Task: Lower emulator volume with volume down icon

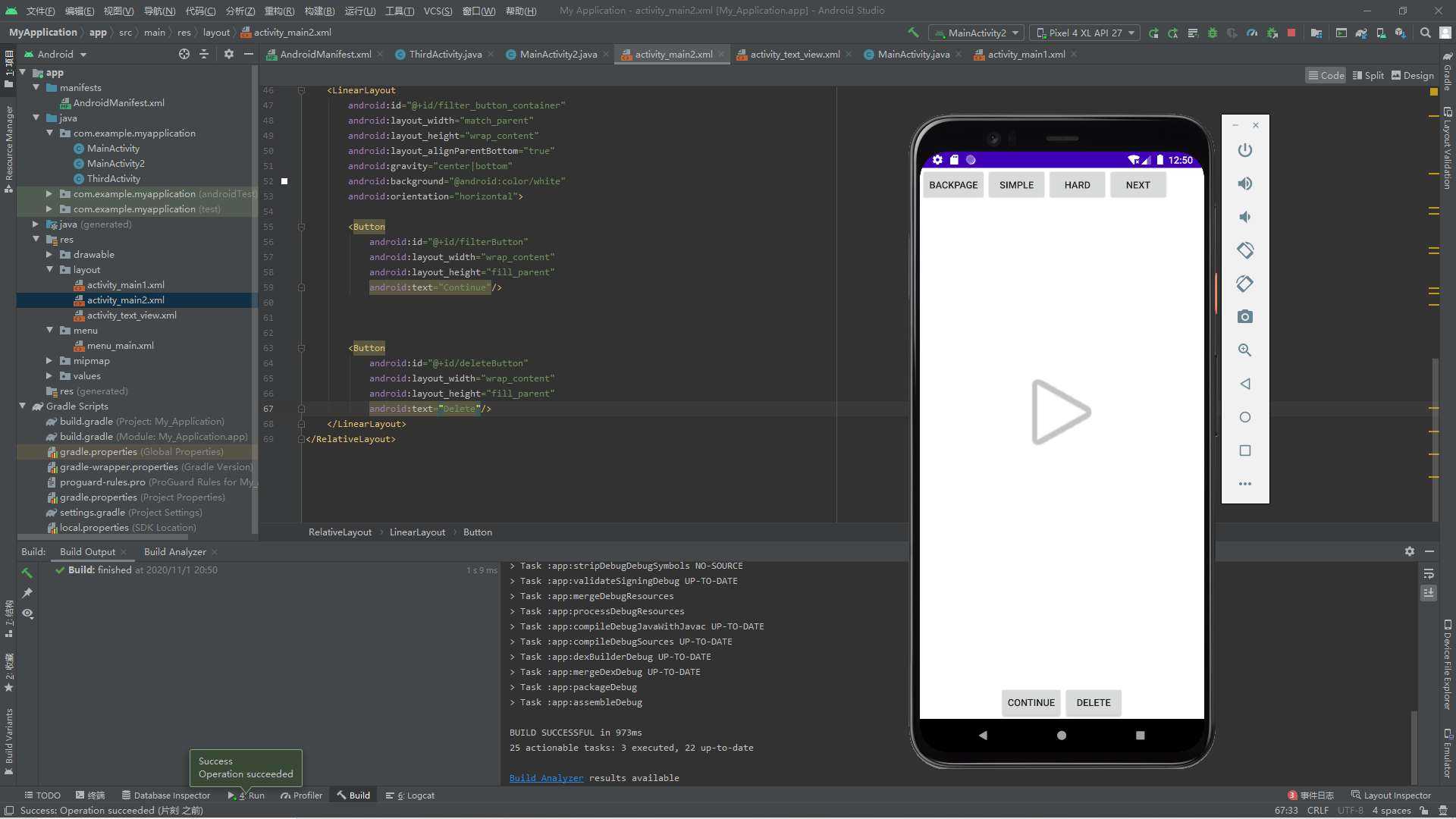Action: (1245, 217)
